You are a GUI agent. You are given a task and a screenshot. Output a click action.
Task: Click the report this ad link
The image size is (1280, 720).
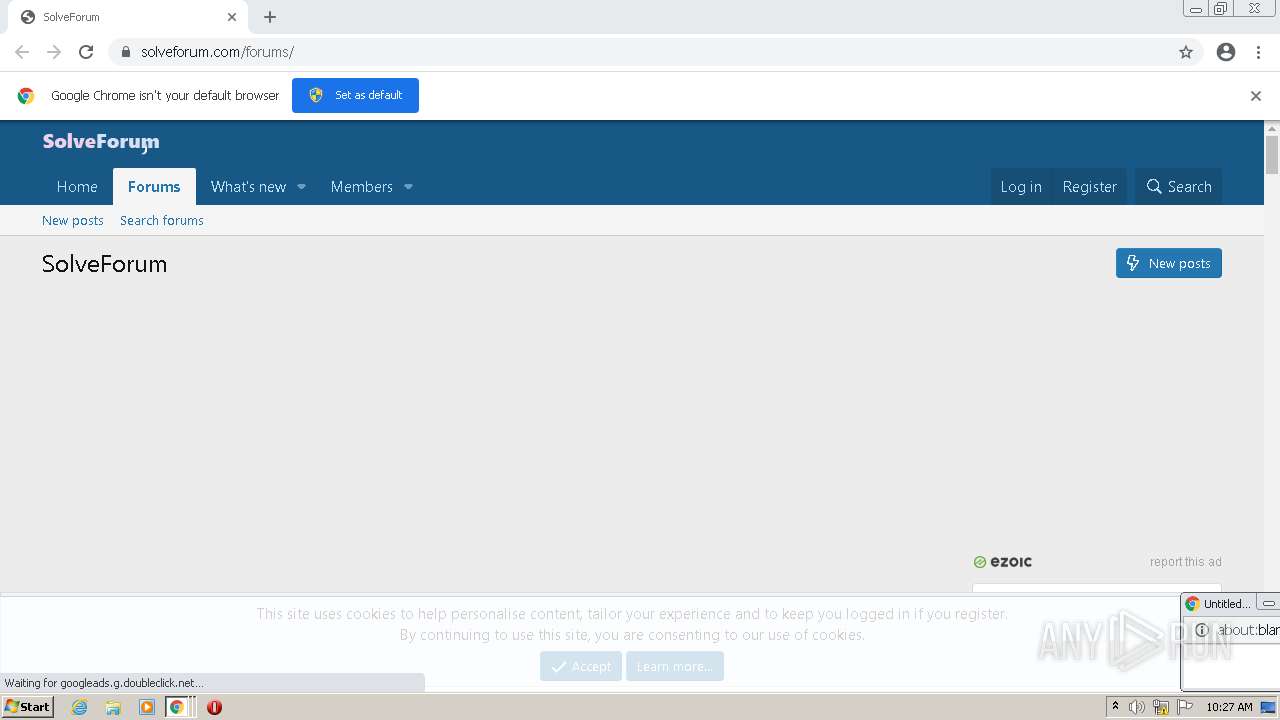[1186, 562]
